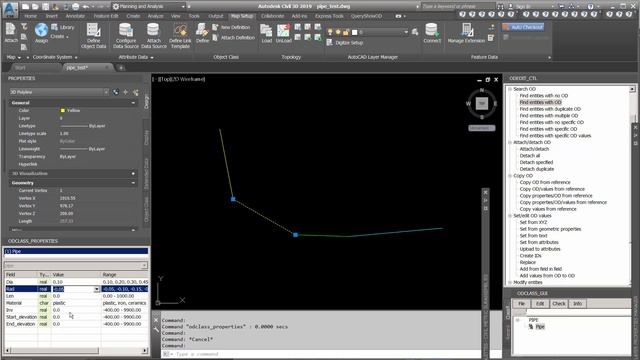640x360 pixels.
Task: Click the keyword search box in title bar
Action: pyautogui.click(x=458, y=7)
